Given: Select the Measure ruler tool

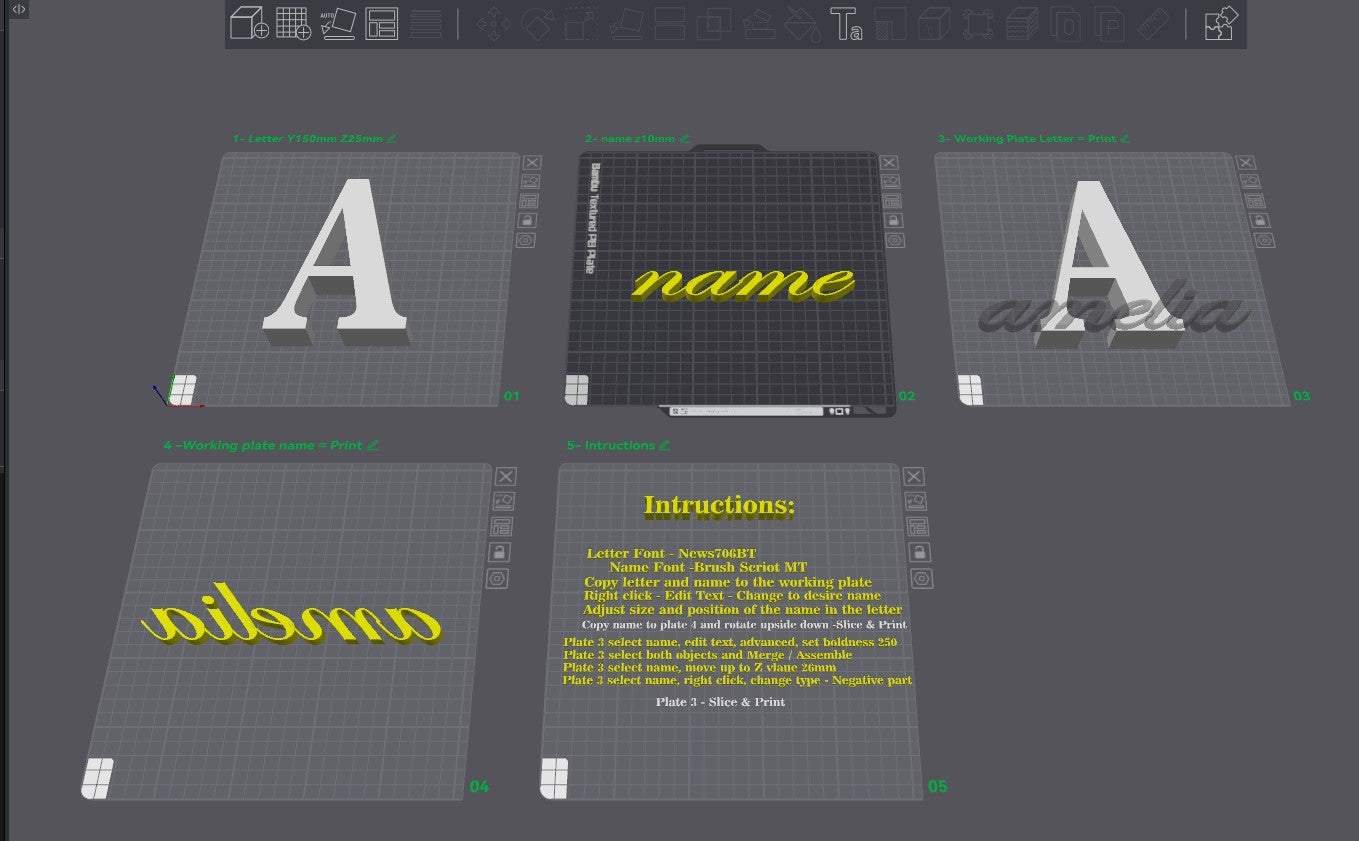Looking at the screenshot, I should pos(1153,24).
